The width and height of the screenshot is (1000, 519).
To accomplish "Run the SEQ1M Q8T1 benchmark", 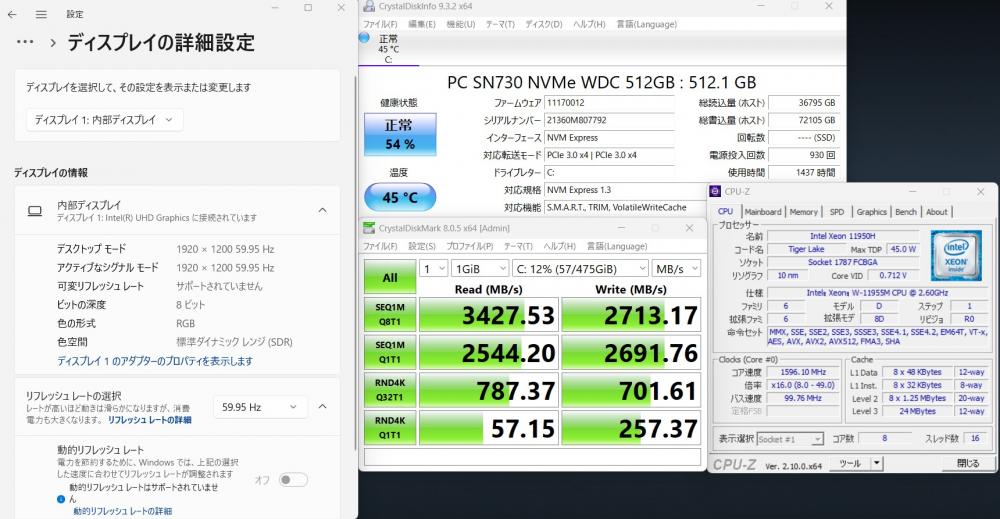I will tap(390, 314).
